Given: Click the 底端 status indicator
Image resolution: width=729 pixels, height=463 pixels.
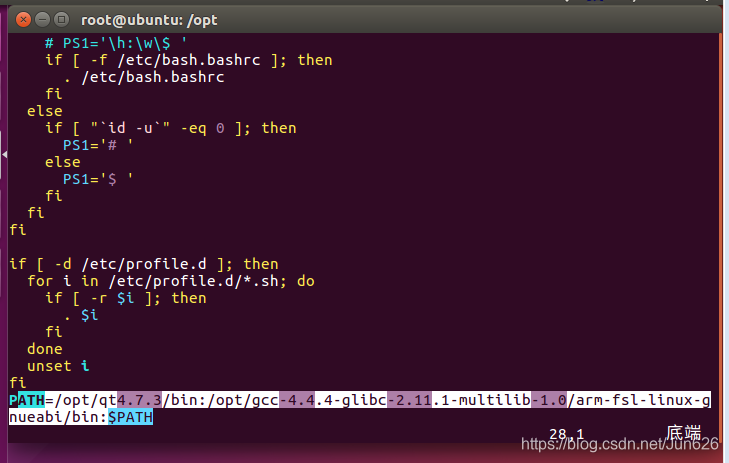Looking at the screenshot, I should [x=683, y=433].
